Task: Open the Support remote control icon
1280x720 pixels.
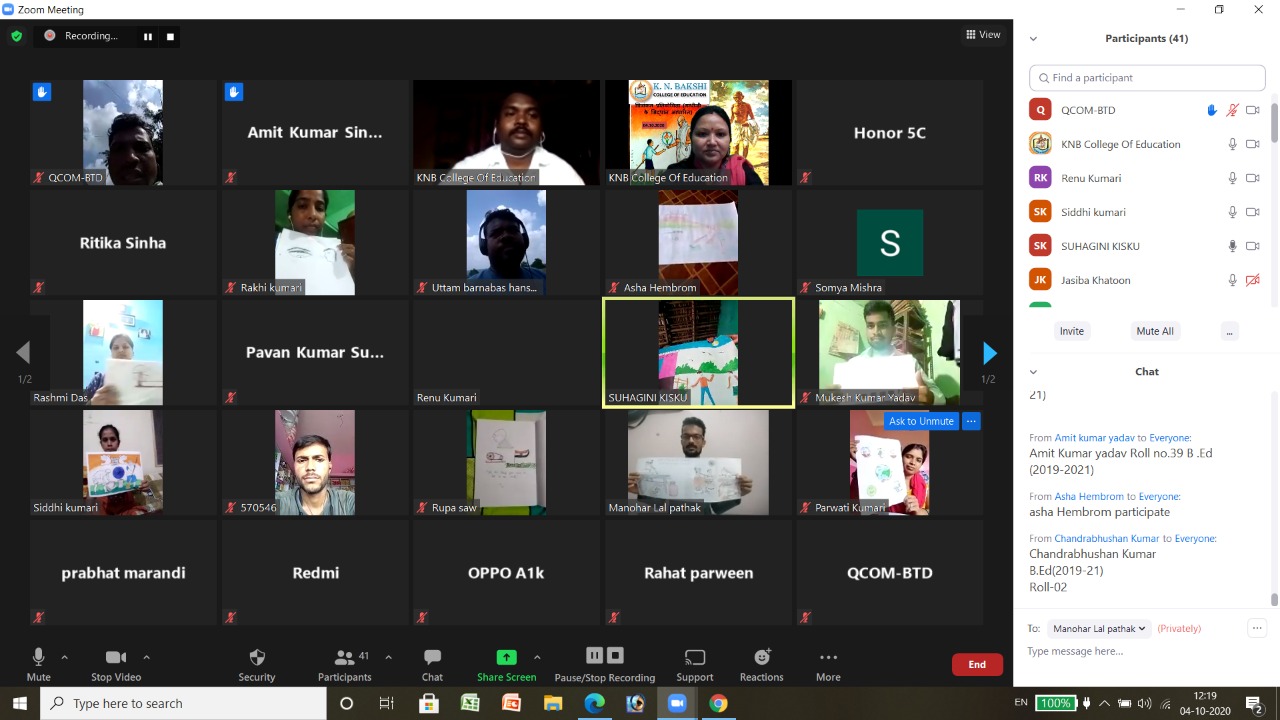Action: point(694,658)
